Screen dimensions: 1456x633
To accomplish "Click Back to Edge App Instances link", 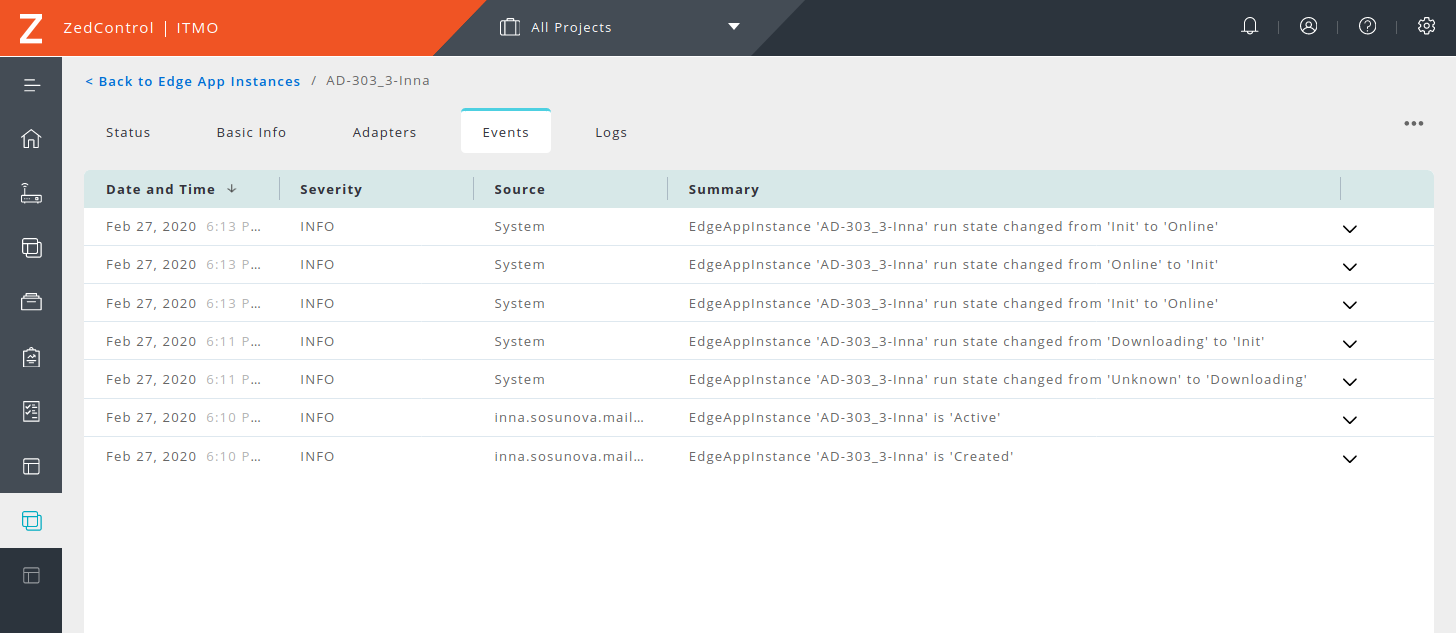I will pos(193,81).
